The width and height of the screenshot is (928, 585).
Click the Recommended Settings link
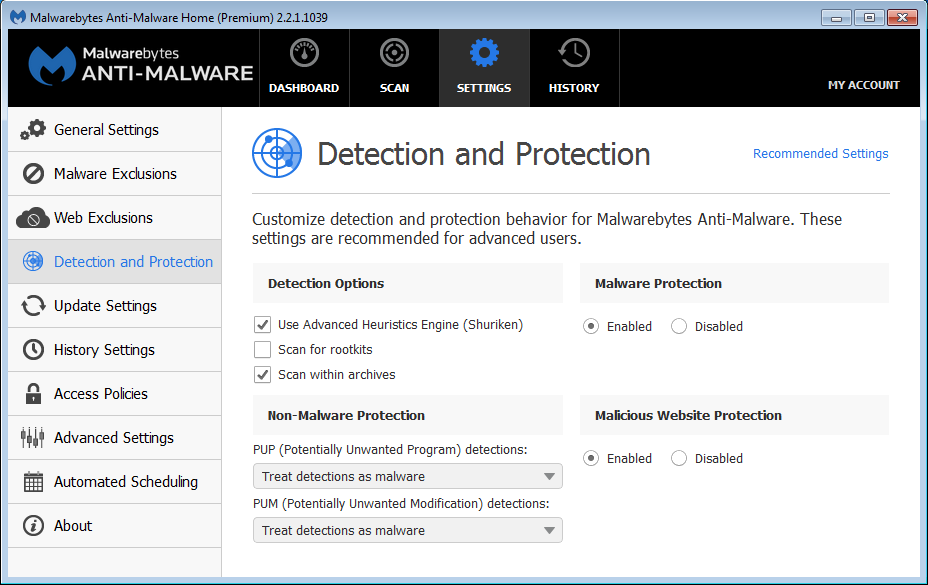820,153
